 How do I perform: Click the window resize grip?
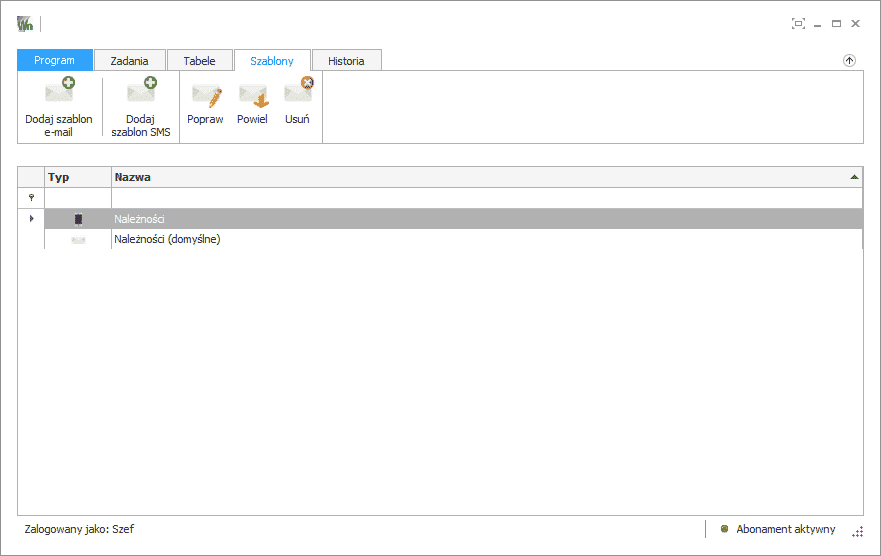coord(857,532)
